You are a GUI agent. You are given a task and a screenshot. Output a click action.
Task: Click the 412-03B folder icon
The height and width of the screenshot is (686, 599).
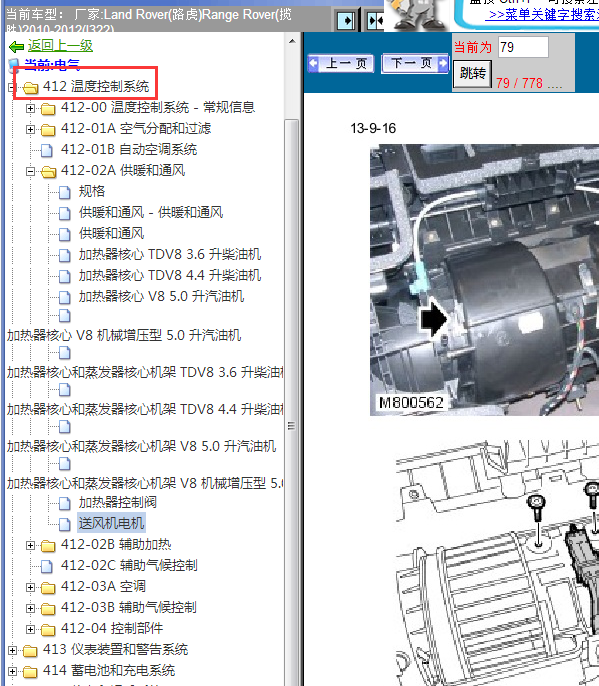[x=48, y=608]
